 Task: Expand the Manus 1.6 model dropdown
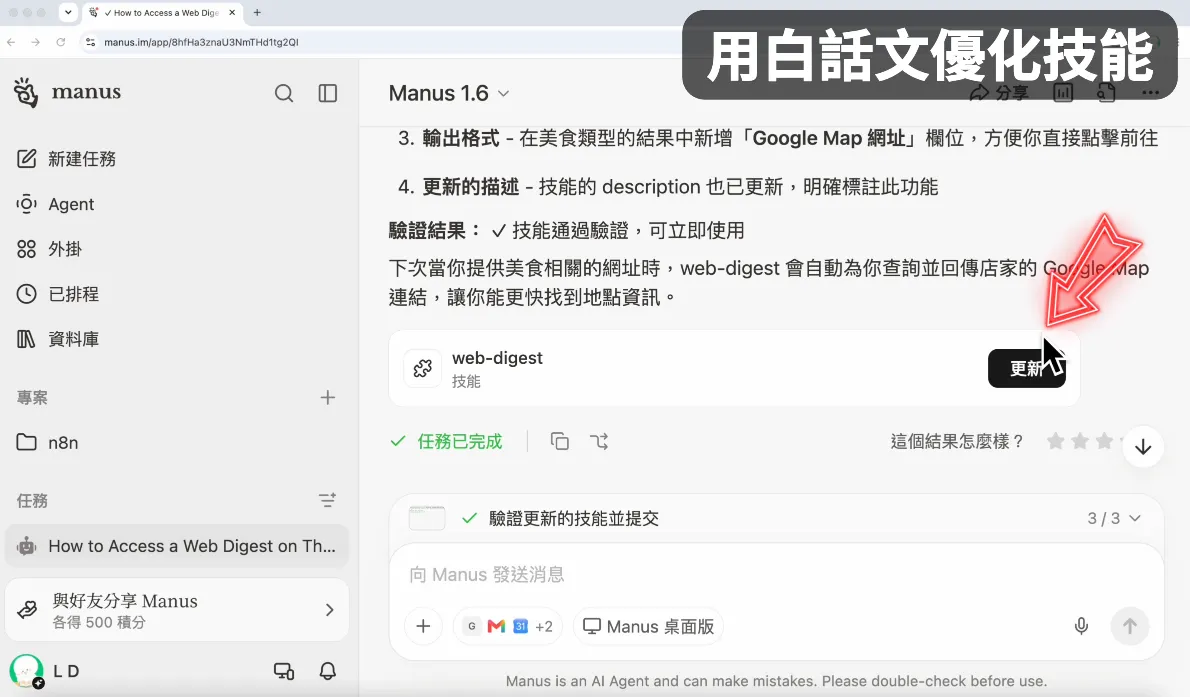pos(449,93)
